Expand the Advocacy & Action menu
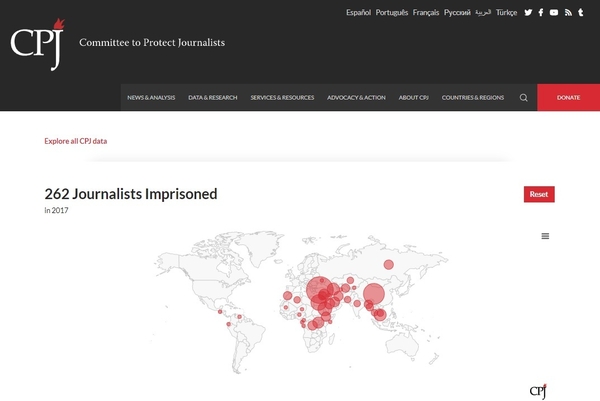The height and width of the screenshot is (401, 600). [x=356, y=98]
